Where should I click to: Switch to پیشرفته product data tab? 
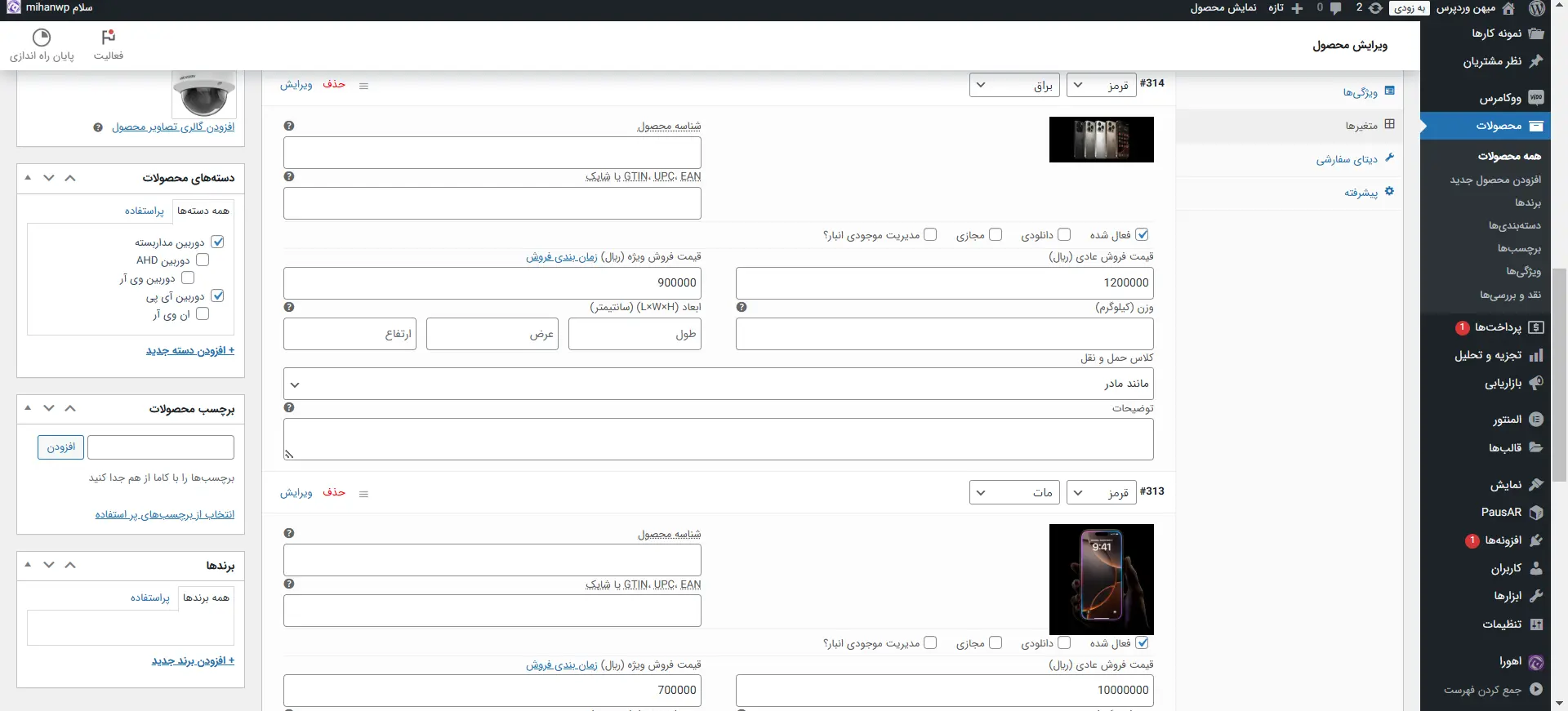1290,193
